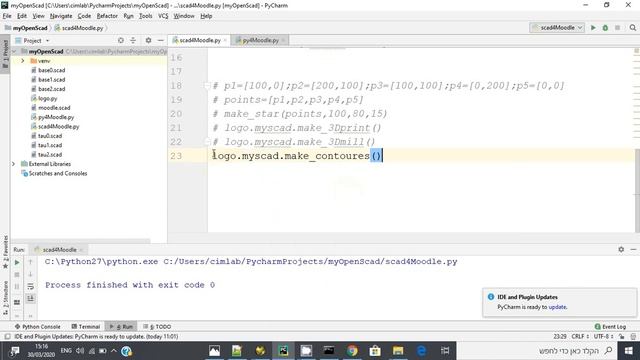The width and height of the screenshot is (640, 360).
Task: Toggle scroll to end in Run panel
Action: (x=30, y=299)
